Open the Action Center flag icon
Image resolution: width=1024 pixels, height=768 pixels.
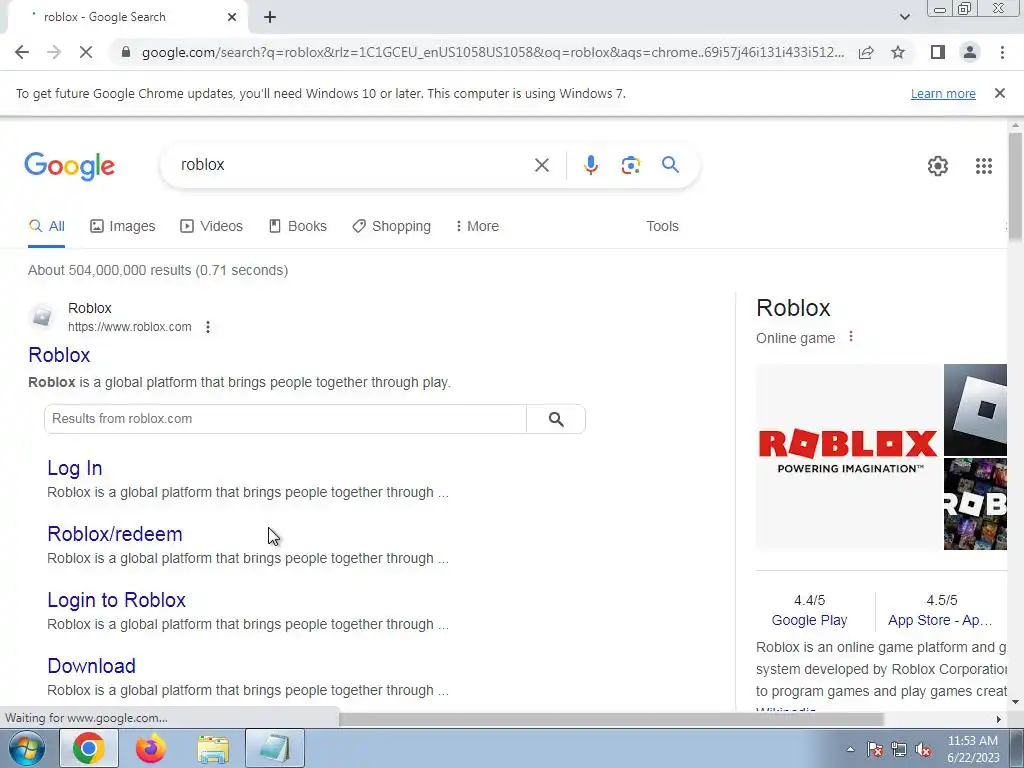click(874, 749)
